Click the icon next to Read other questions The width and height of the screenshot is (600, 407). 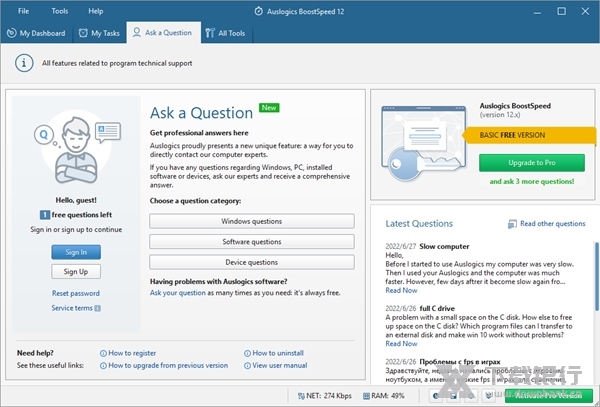pyautogui.click(x=513, y=224)
